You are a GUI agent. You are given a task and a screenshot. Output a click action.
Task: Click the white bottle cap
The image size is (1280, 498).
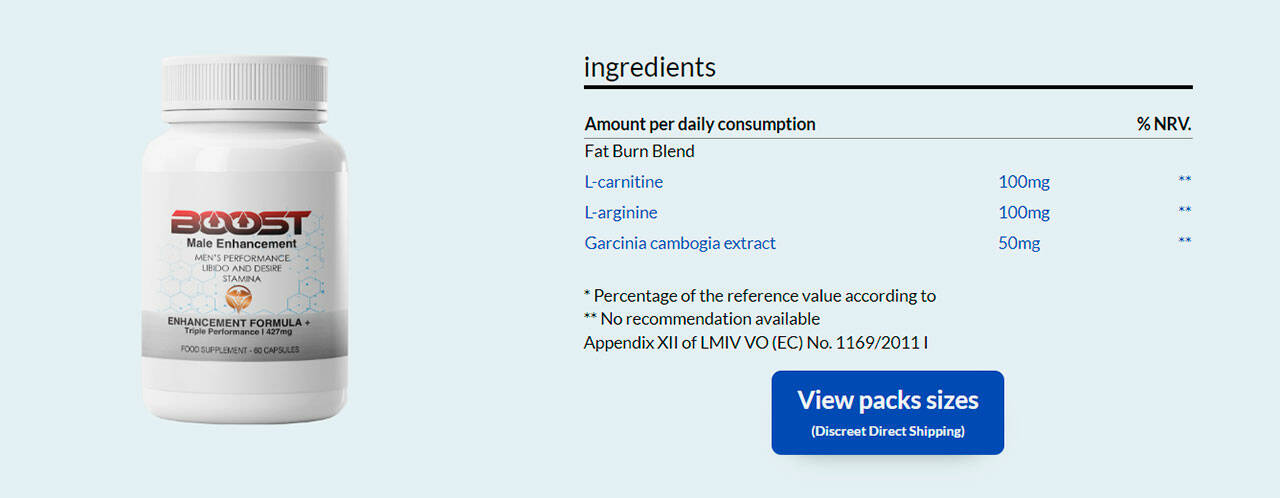coord(245,82)
